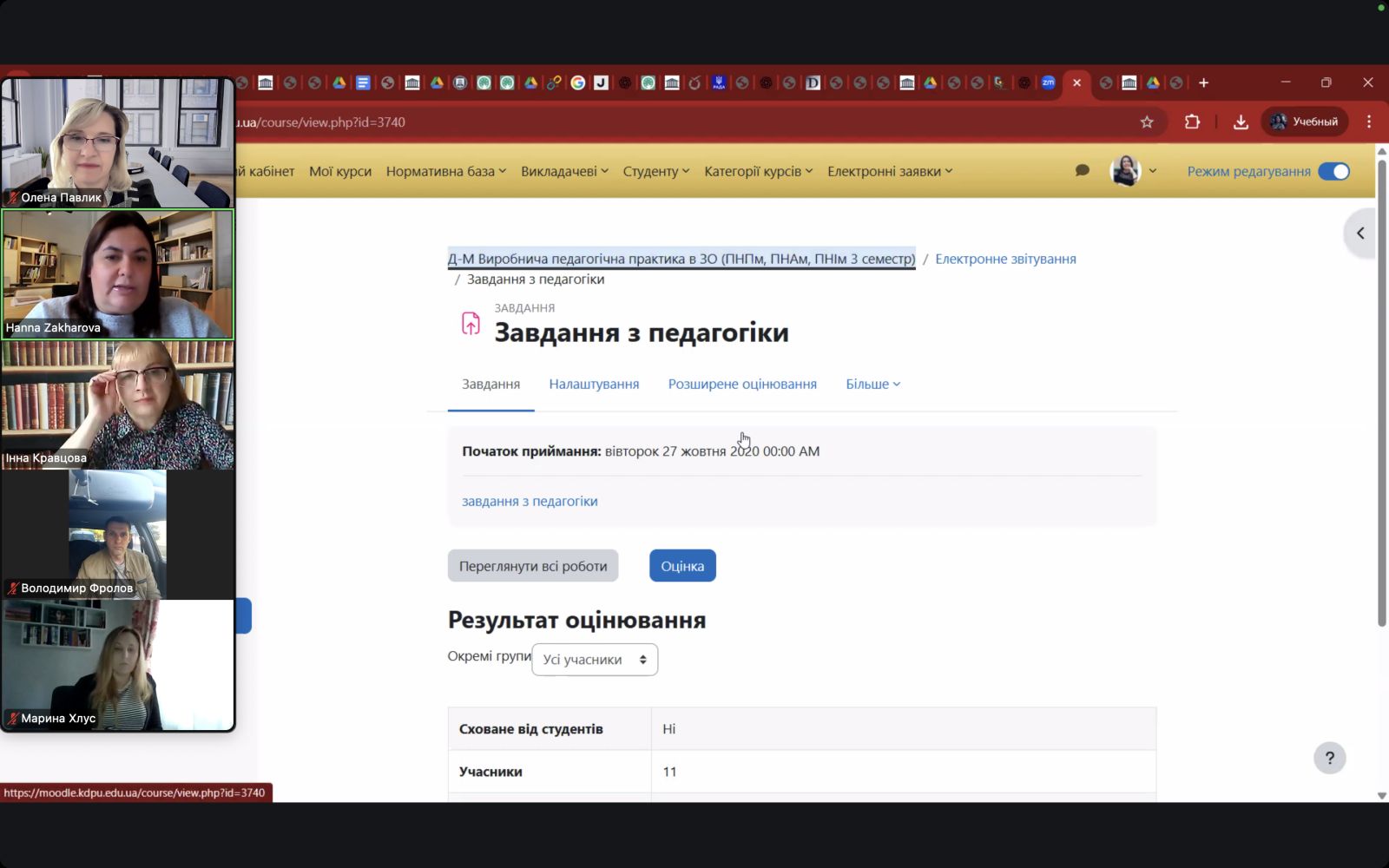The height and width of the screenshot is (868, 1389).
Task: Open the Chrome three-dot menu
Action: [x=1368, y=122]
